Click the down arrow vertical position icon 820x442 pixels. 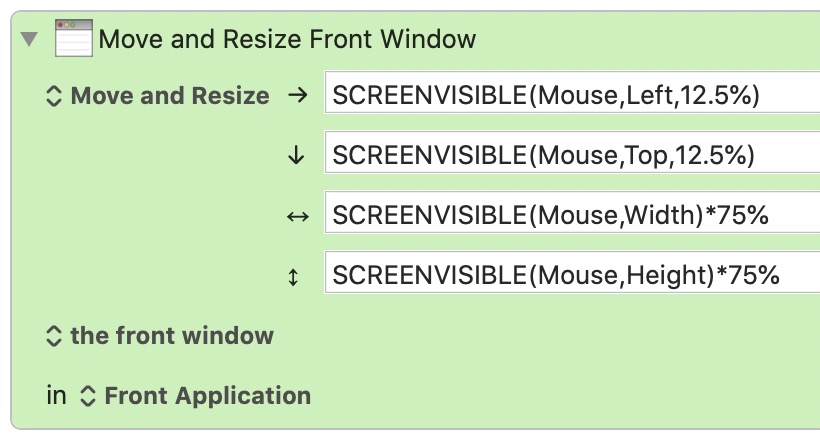(296, 155)
